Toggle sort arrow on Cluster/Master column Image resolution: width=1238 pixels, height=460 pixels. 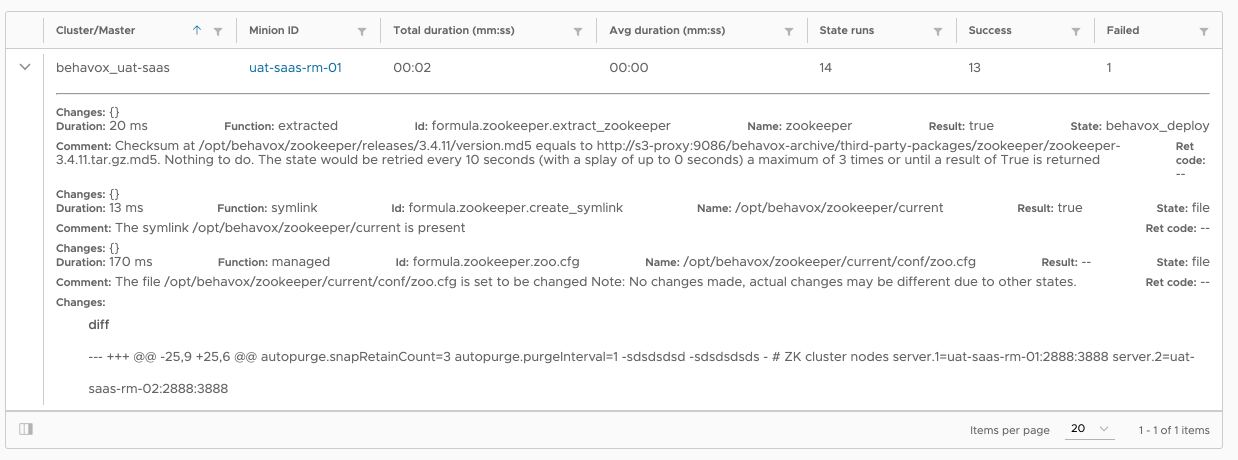point(197,31)
